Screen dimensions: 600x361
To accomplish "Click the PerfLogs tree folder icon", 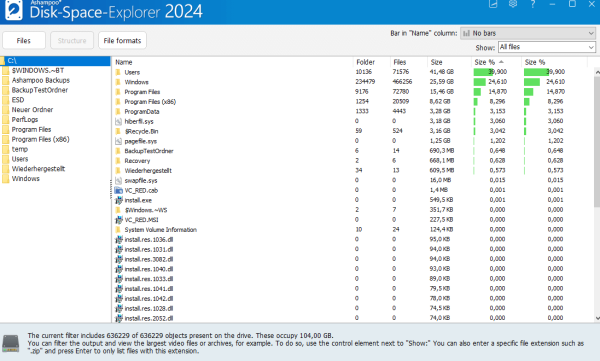I will (x=5, y=120).
